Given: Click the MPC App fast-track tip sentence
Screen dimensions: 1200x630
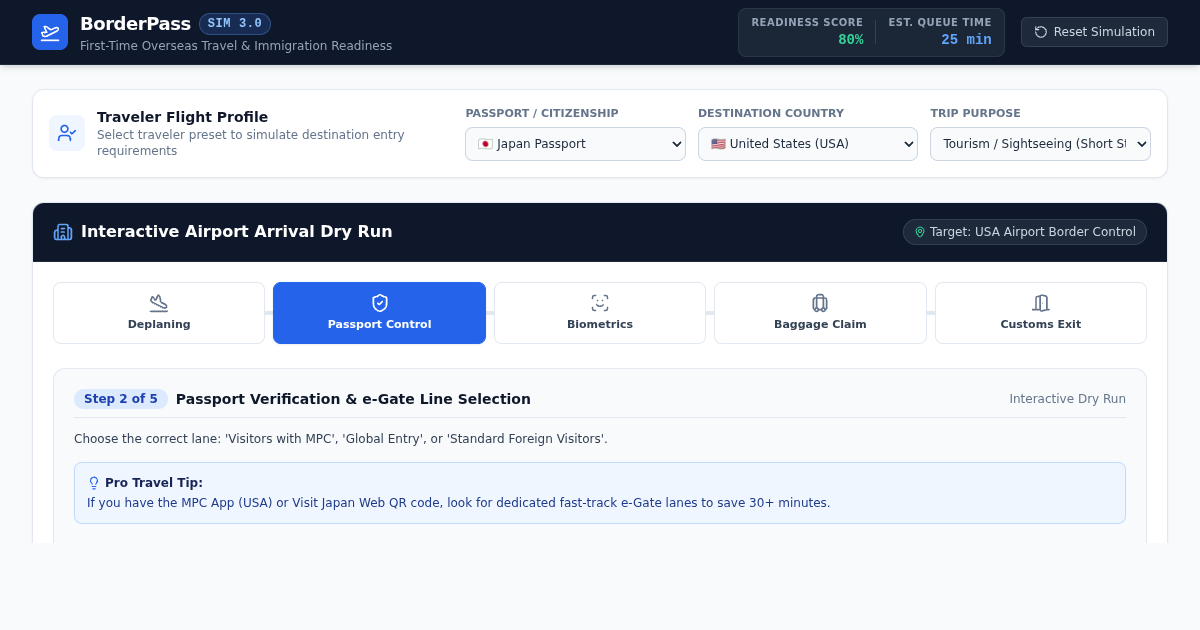Looking at the screenshot, I should point(459,503).
